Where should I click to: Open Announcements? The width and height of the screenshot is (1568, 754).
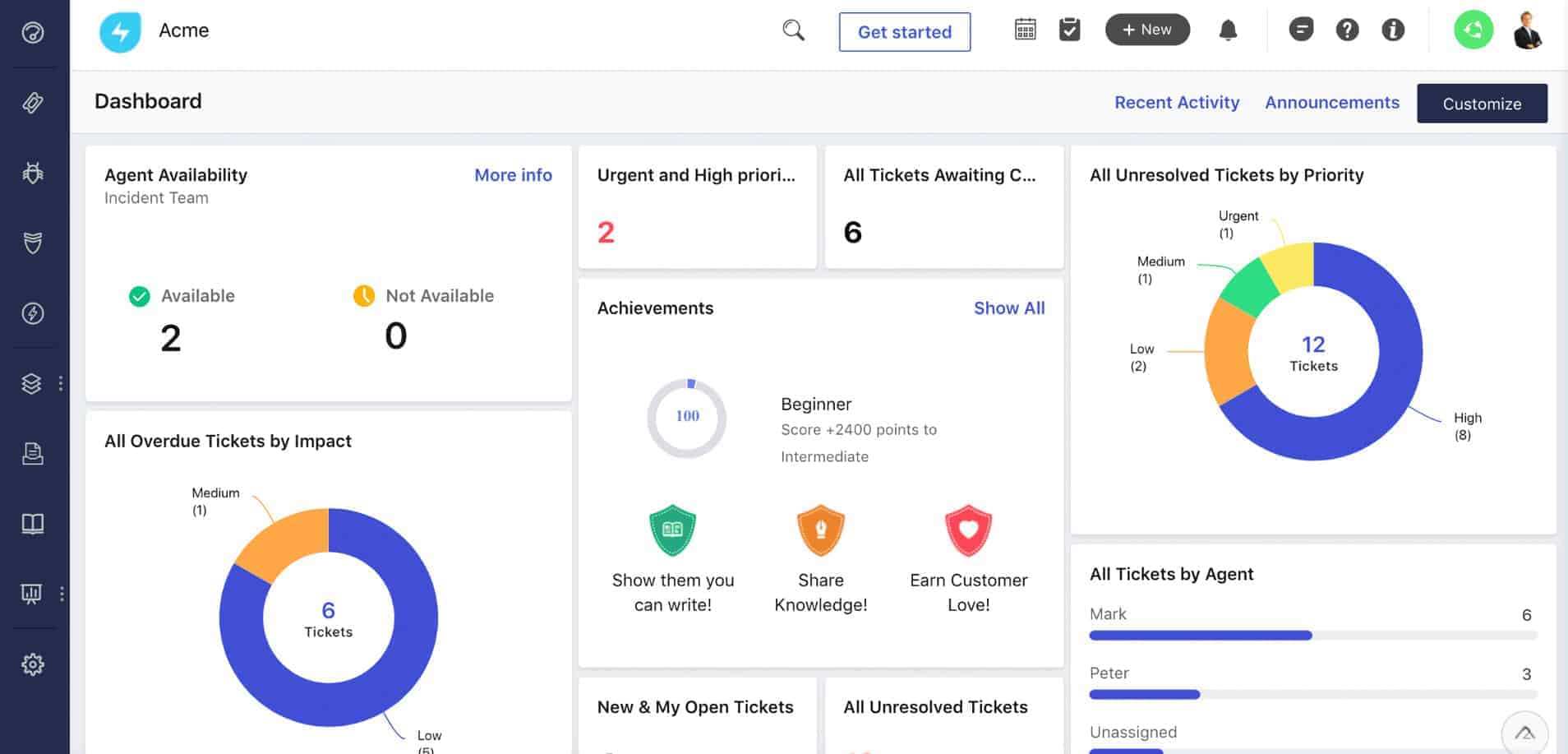pos(1331,103)
